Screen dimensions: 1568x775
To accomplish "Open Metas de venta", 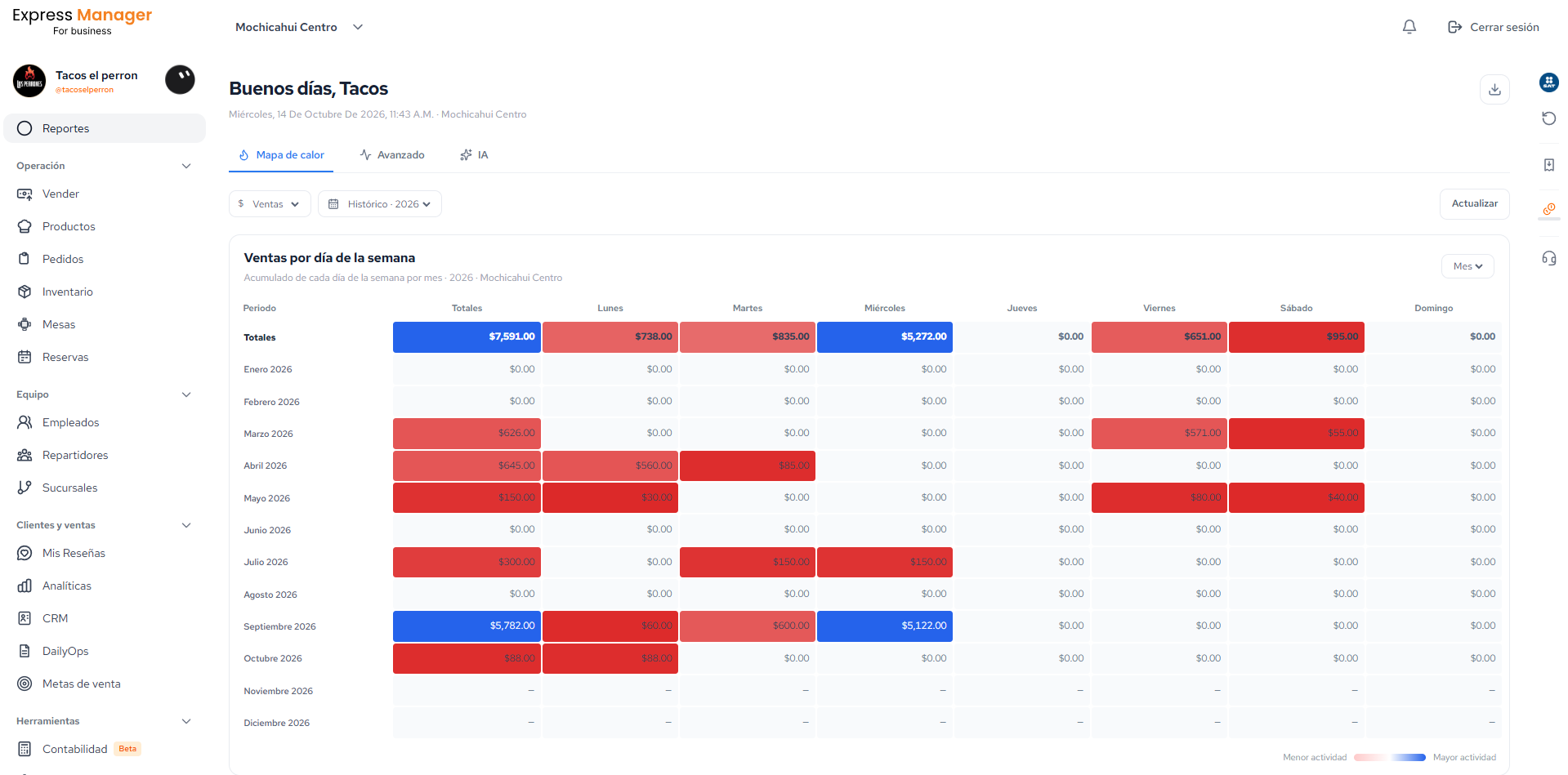I will (105, 684).
